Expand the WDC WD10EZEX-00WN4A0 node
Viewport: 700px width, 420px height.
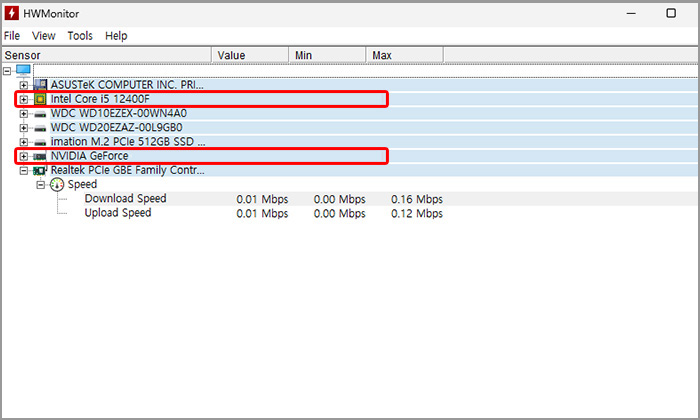(x=24, y=114)
